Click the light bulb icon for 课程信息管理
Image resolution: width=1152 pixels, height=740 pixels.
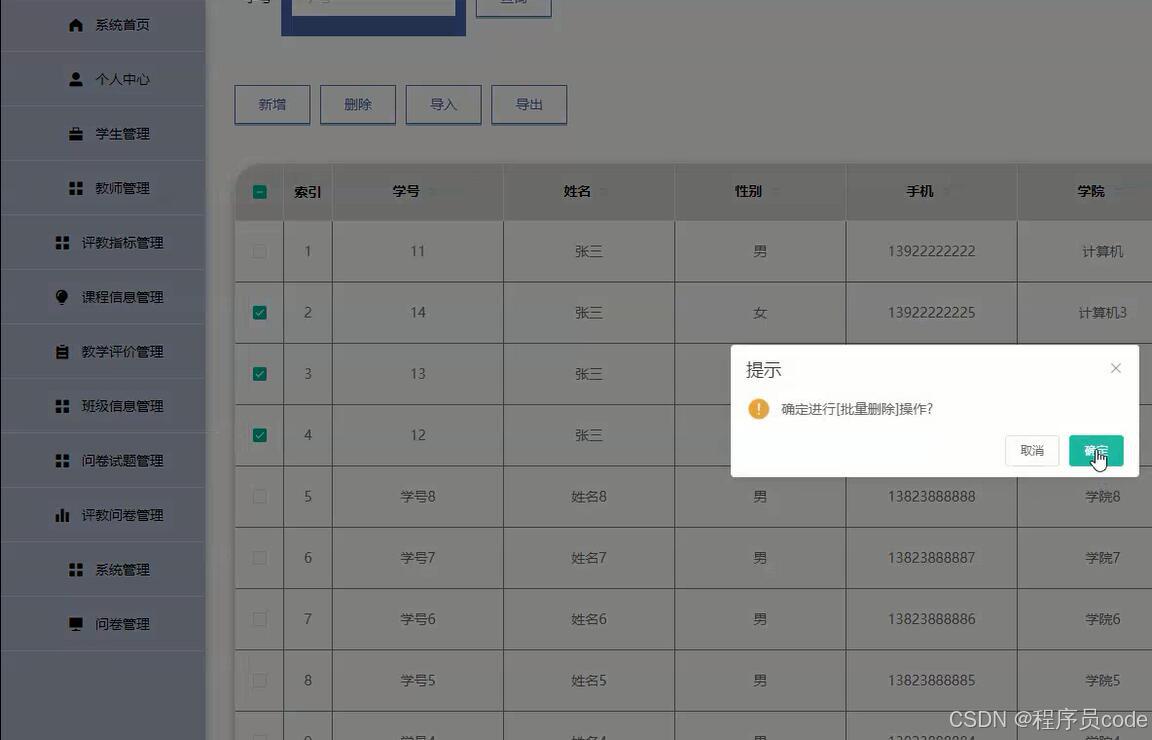[62, 297]
